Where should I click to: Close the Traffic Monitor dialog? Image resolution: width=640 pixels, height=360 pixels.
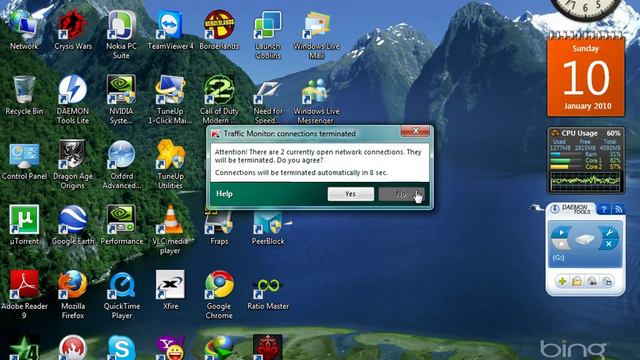pos(416,131)
